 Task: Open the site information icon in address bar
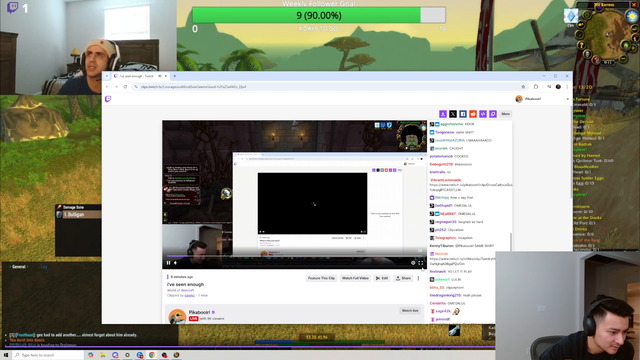pyautogui.click(x=136, y=87)
